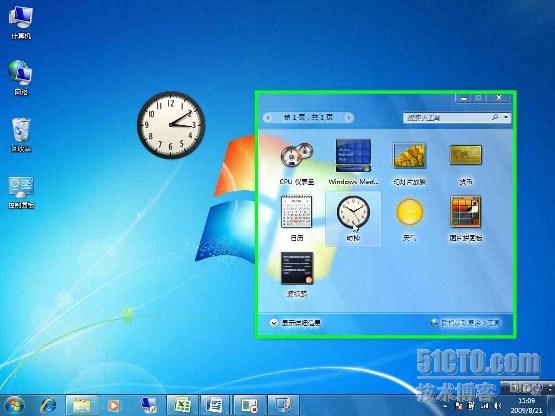Open Windows Explorer folder on taskbar
The width and height of the screenshot is (555, 416).
click(x=81, y=405)
